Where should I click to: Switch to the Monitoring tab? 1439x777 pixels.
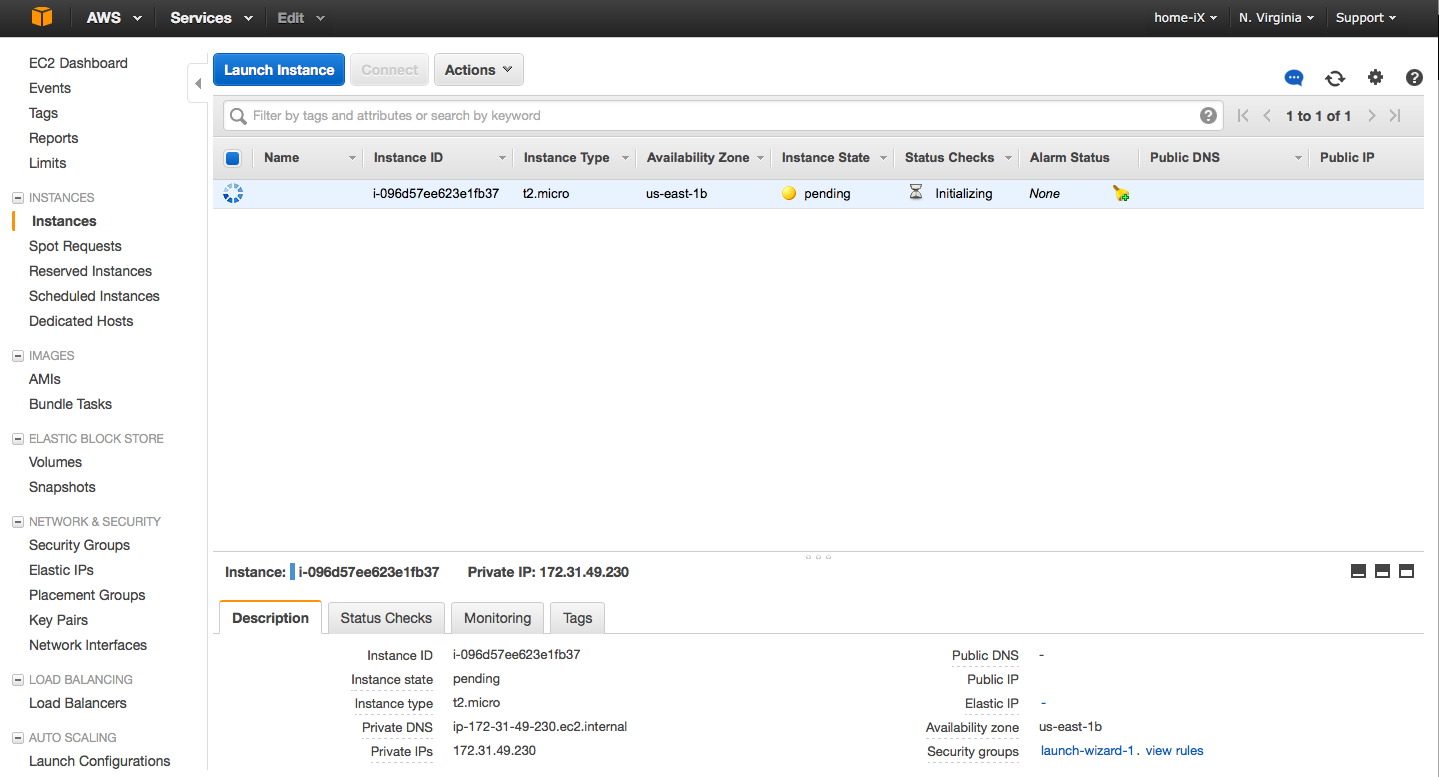pos(497,618)
